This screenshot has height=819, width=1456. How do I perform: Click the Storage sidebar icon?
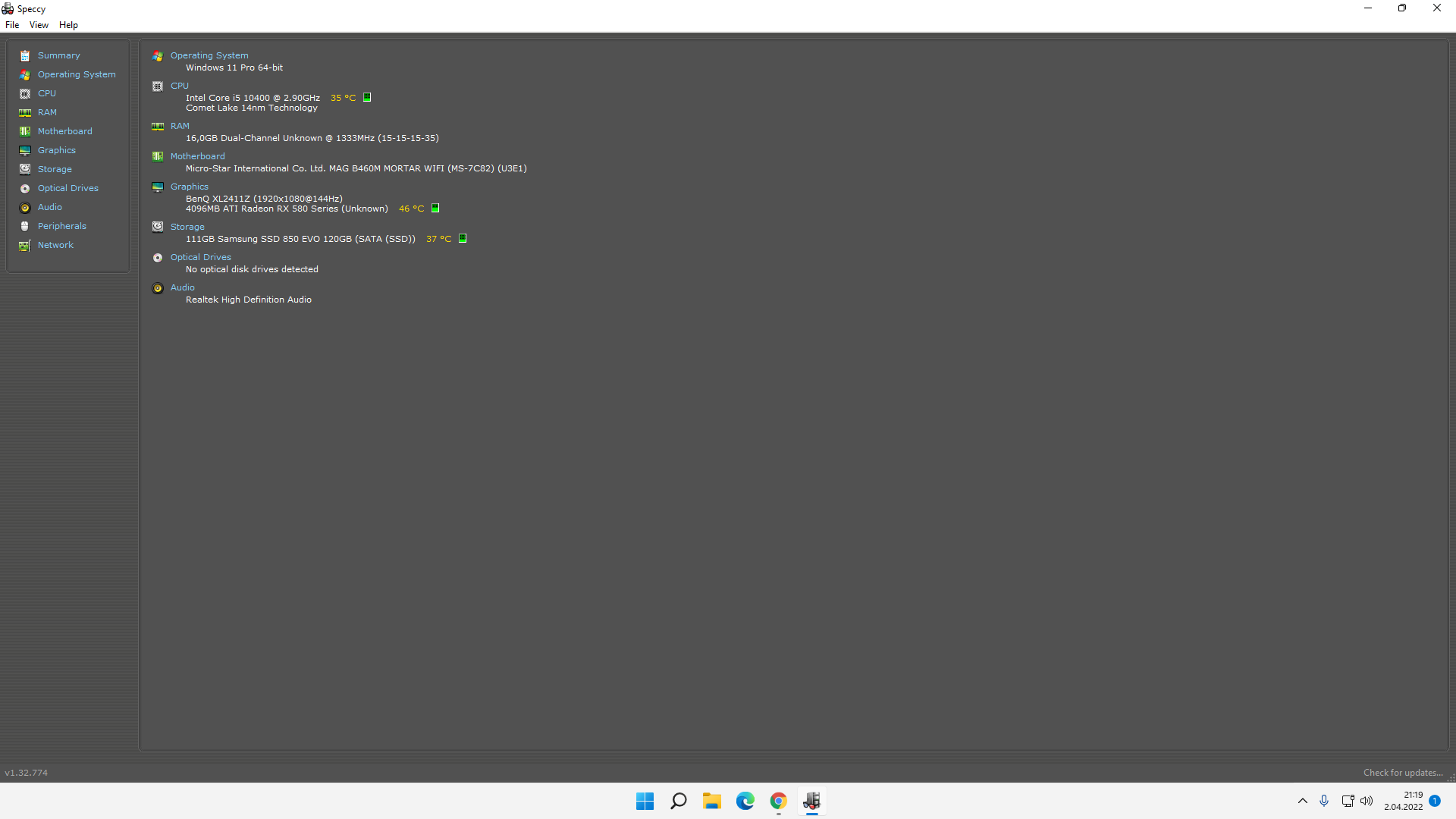[x=25, y=169]
